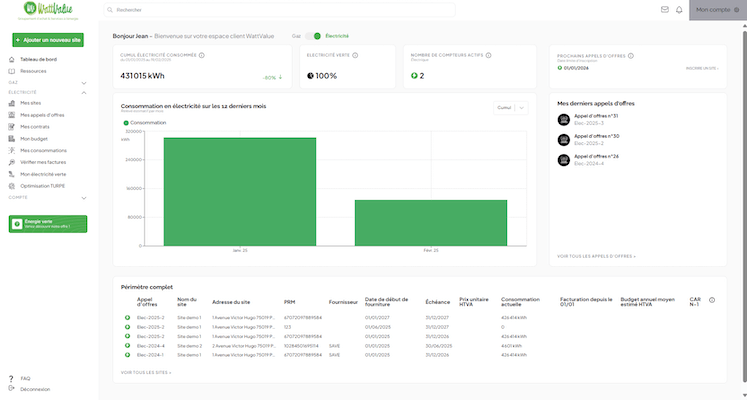The image size is (747, 400).
Task: Click info icon beside CAR N-1 column
Action: pos(711,299)
